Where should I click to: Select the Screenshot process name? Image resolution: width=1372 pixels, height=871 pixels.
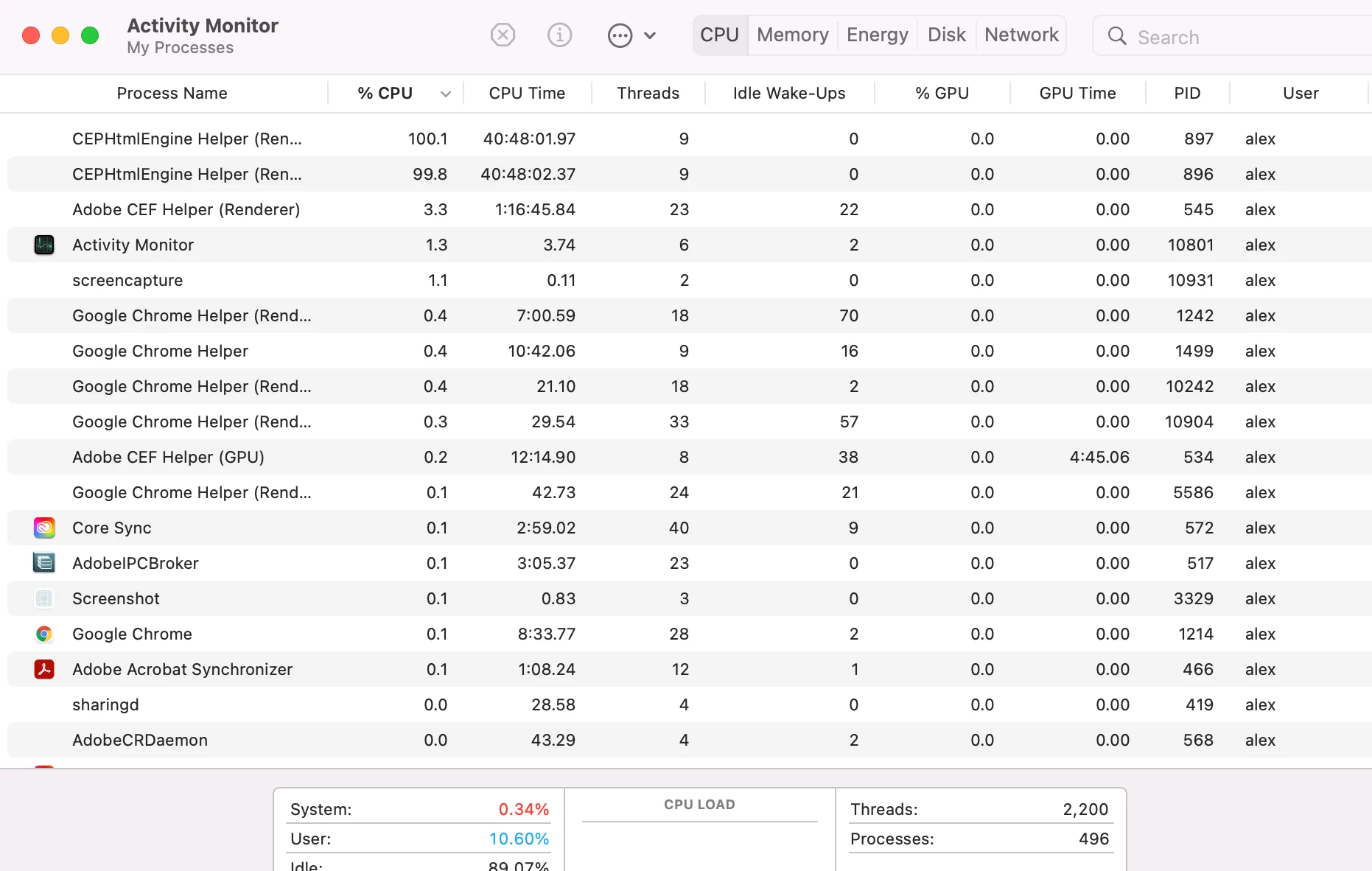tap(116, 598)
